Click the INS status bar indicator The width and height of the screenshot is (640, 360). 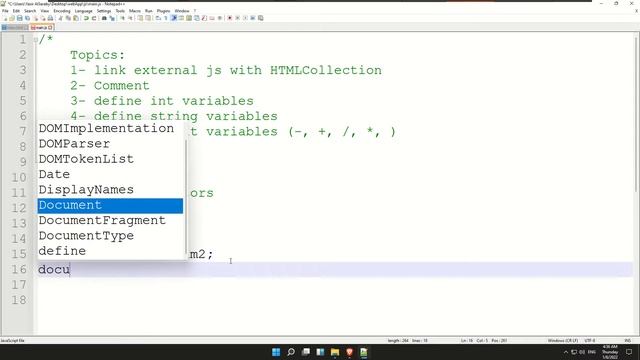[x=627, y=340]
